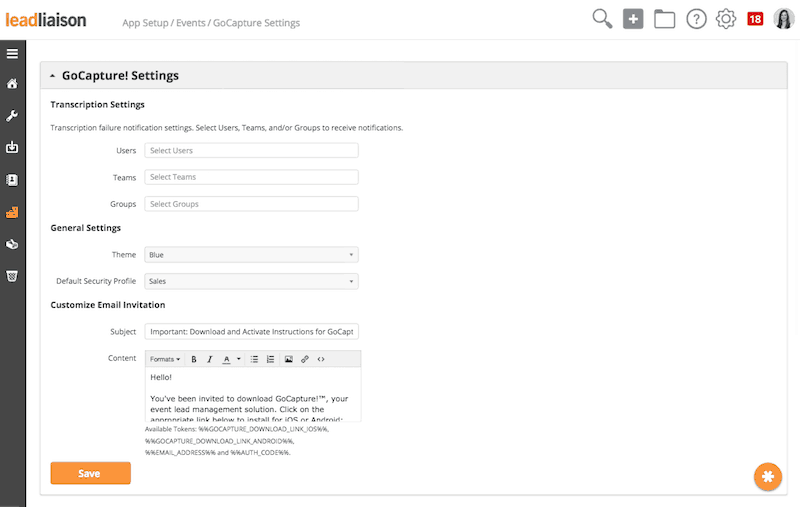Screen dimensions: 800x507
Task: Open the Theme dropdown showing Blue
Action: coord(252,255)
